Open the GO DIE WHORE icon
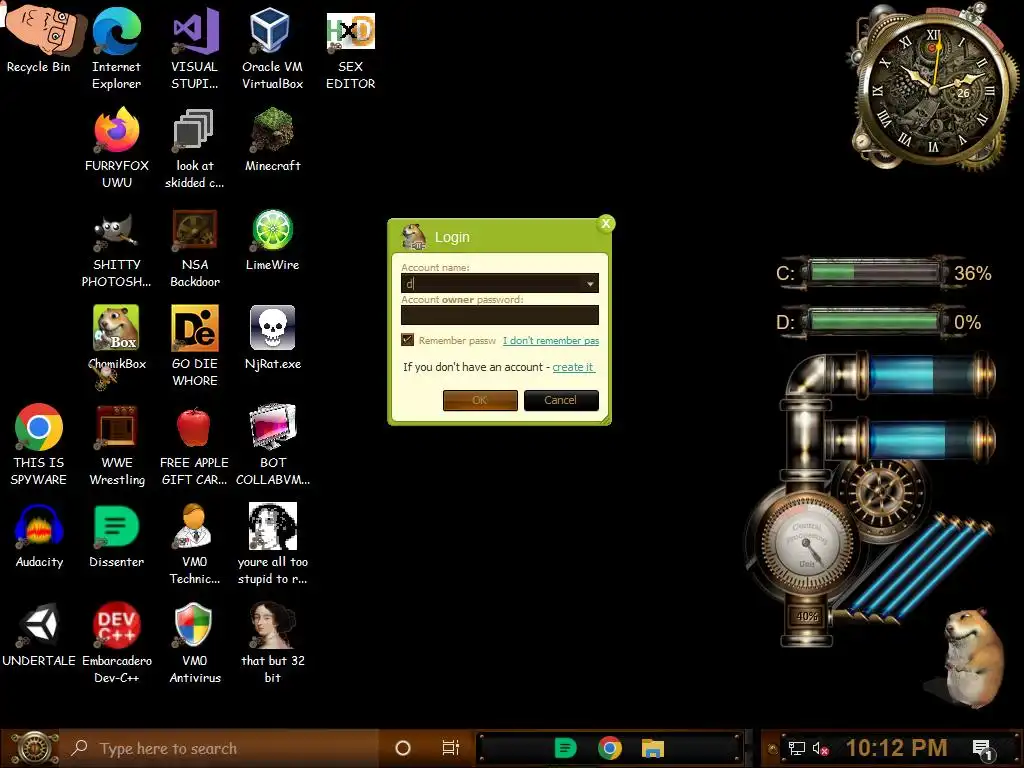 tap(195, 328)
